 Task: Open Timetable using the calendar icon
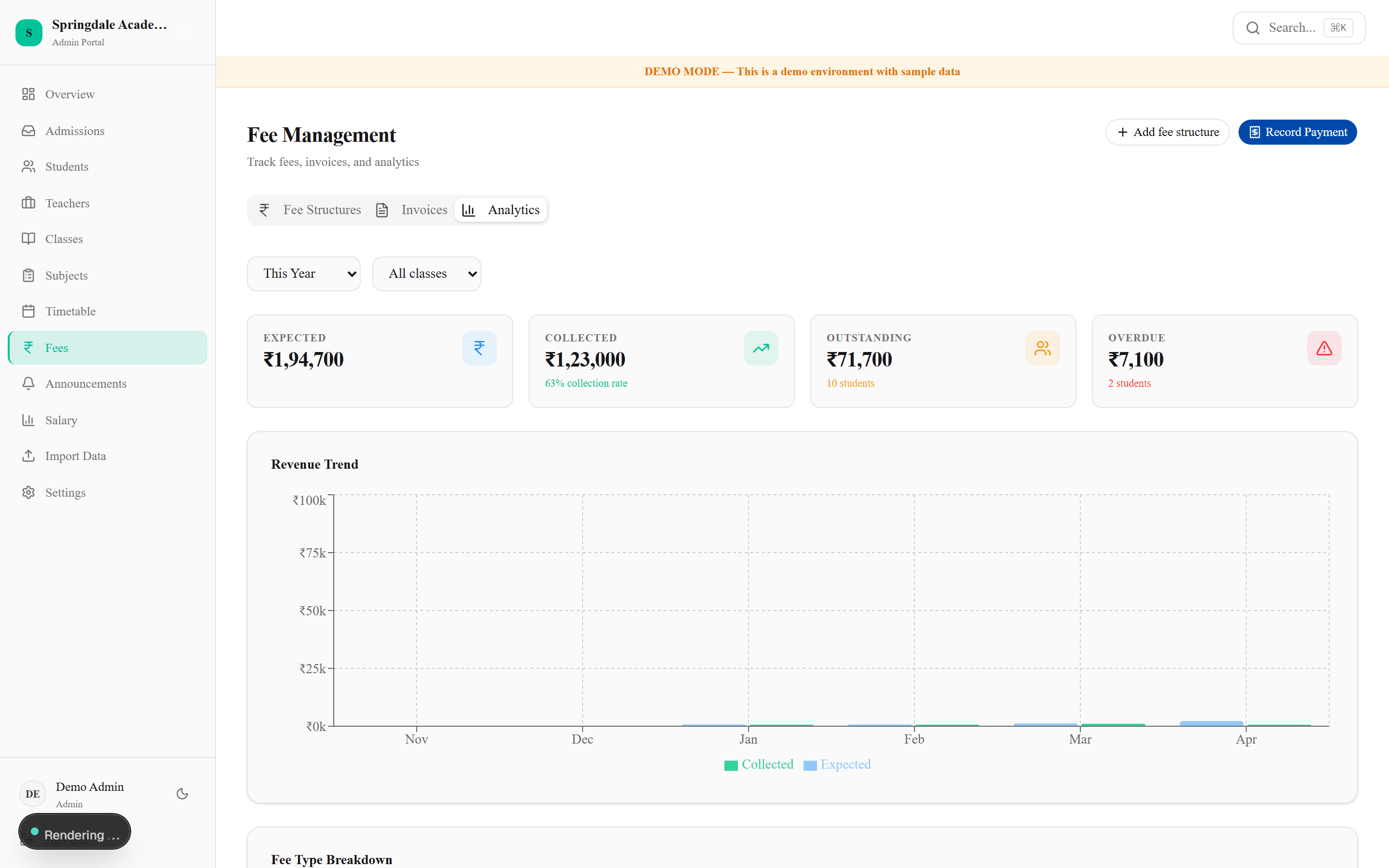click(29, 311)
